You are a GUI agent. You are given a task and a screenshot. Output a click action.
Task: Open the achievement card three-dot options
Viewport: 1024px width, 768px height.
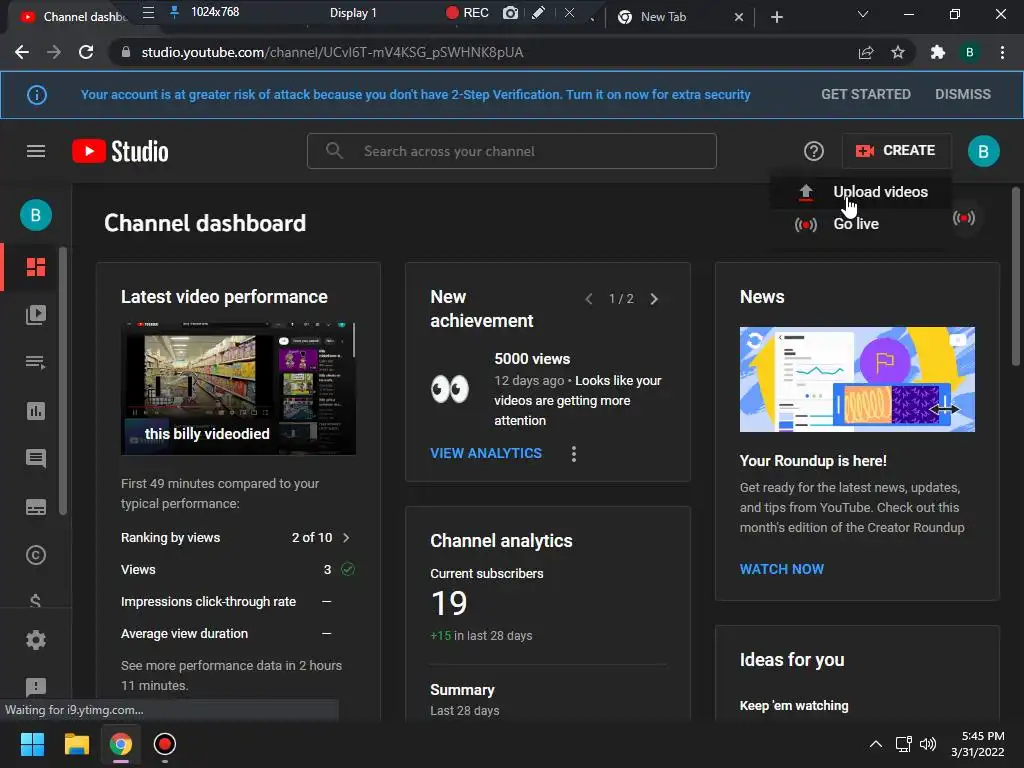pos(574,454)
